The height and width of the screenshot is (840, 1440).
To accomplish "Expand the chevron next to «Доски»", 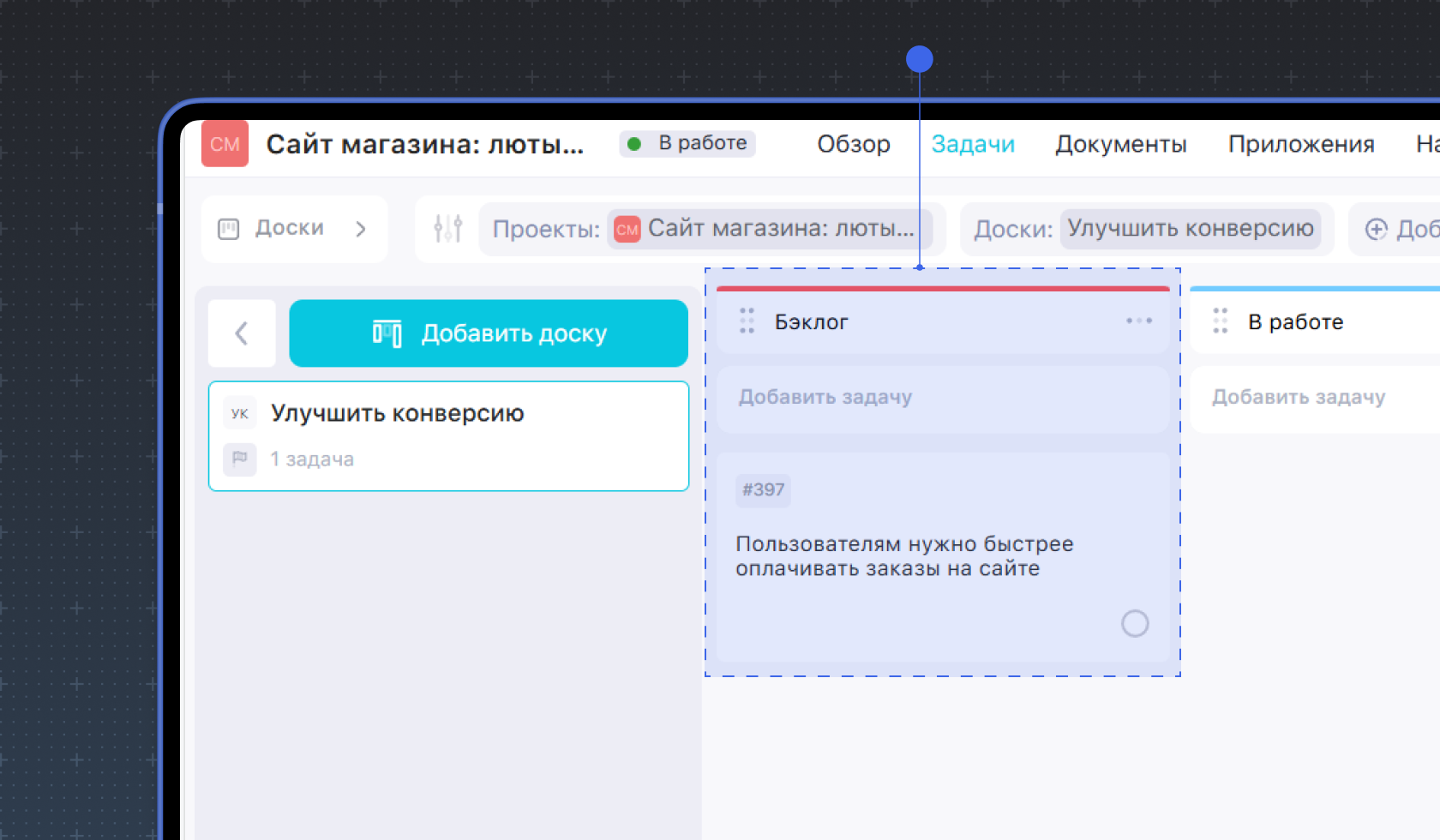I will coord(361,229).
